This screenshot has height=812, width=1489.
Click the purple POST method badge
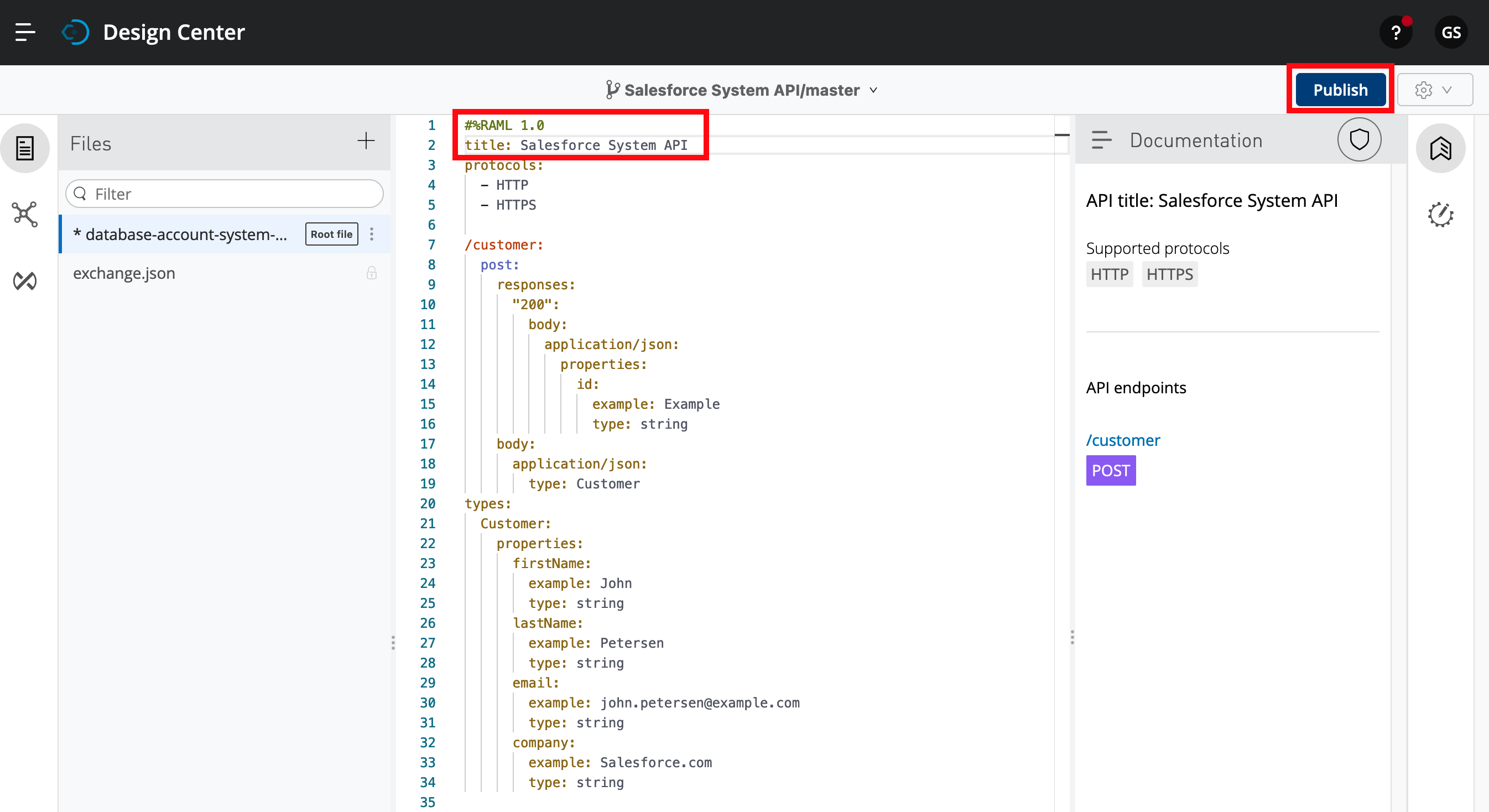click(1111, 470)
